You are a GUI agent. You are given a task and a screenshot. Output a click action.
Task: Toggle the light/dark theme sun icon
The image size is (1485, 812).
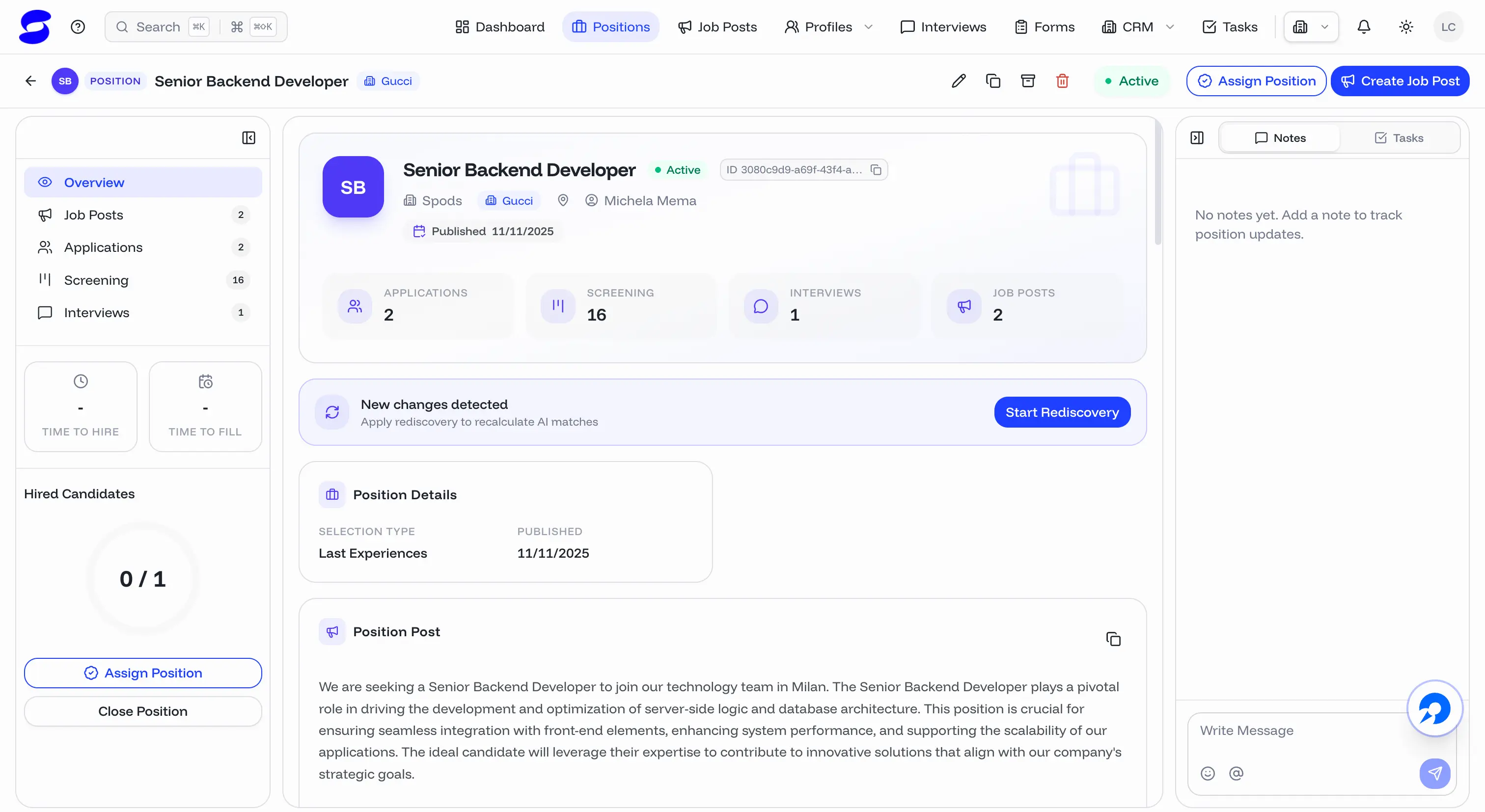click(x=1406, y=27)
